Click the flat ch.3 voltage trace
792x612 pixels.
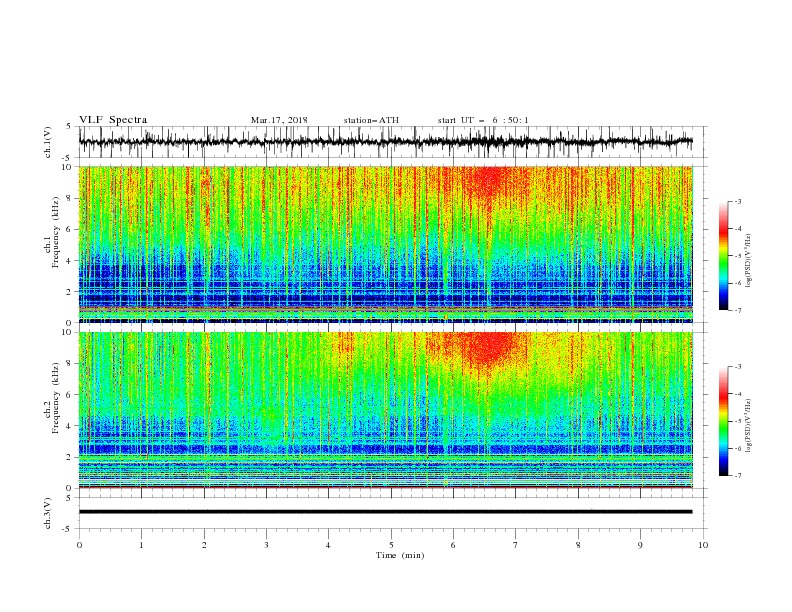[x=385, y=512]
